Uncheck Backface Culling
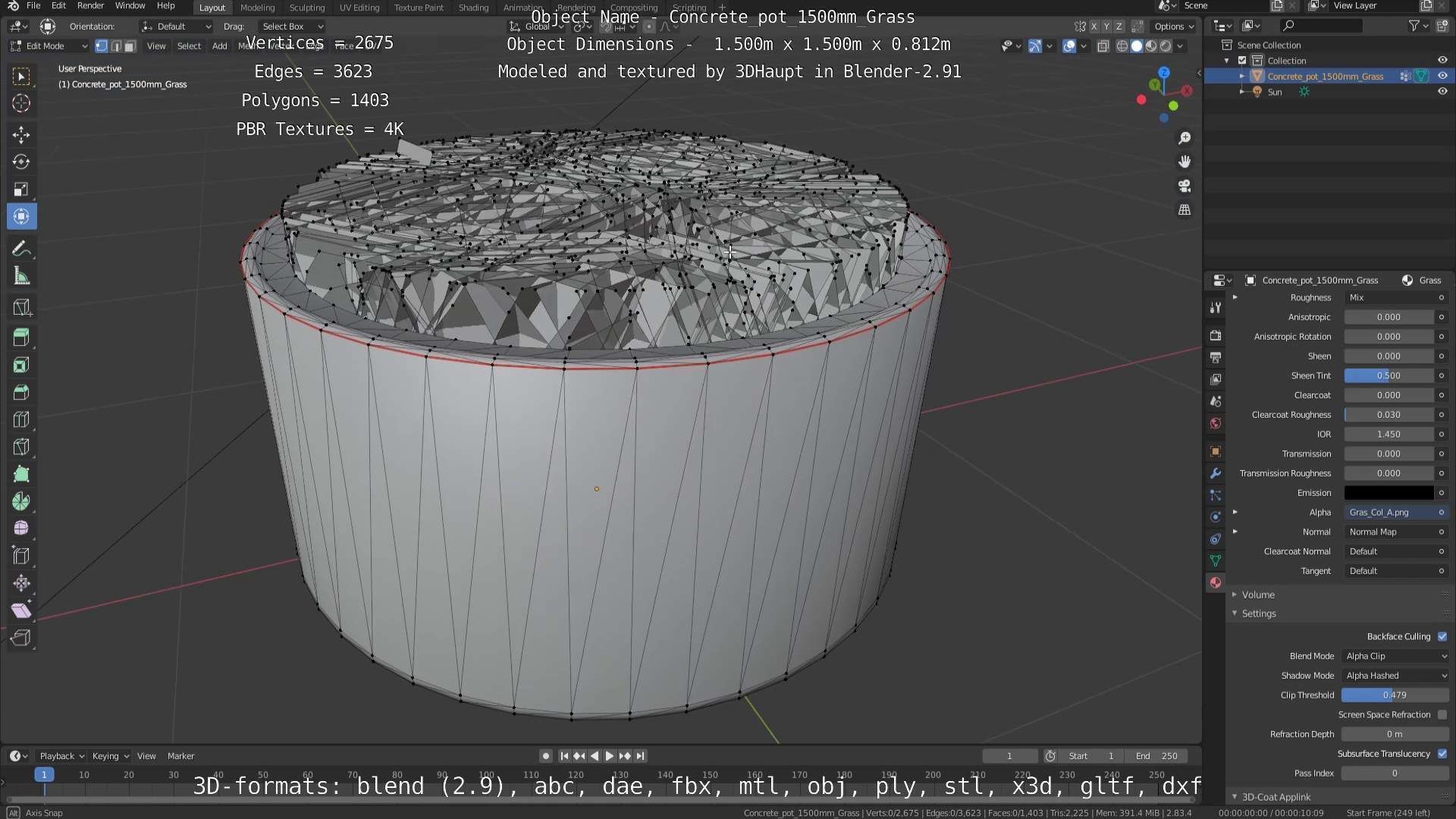This screenshot has width=1456, height=819. (x=1442, y=636)
